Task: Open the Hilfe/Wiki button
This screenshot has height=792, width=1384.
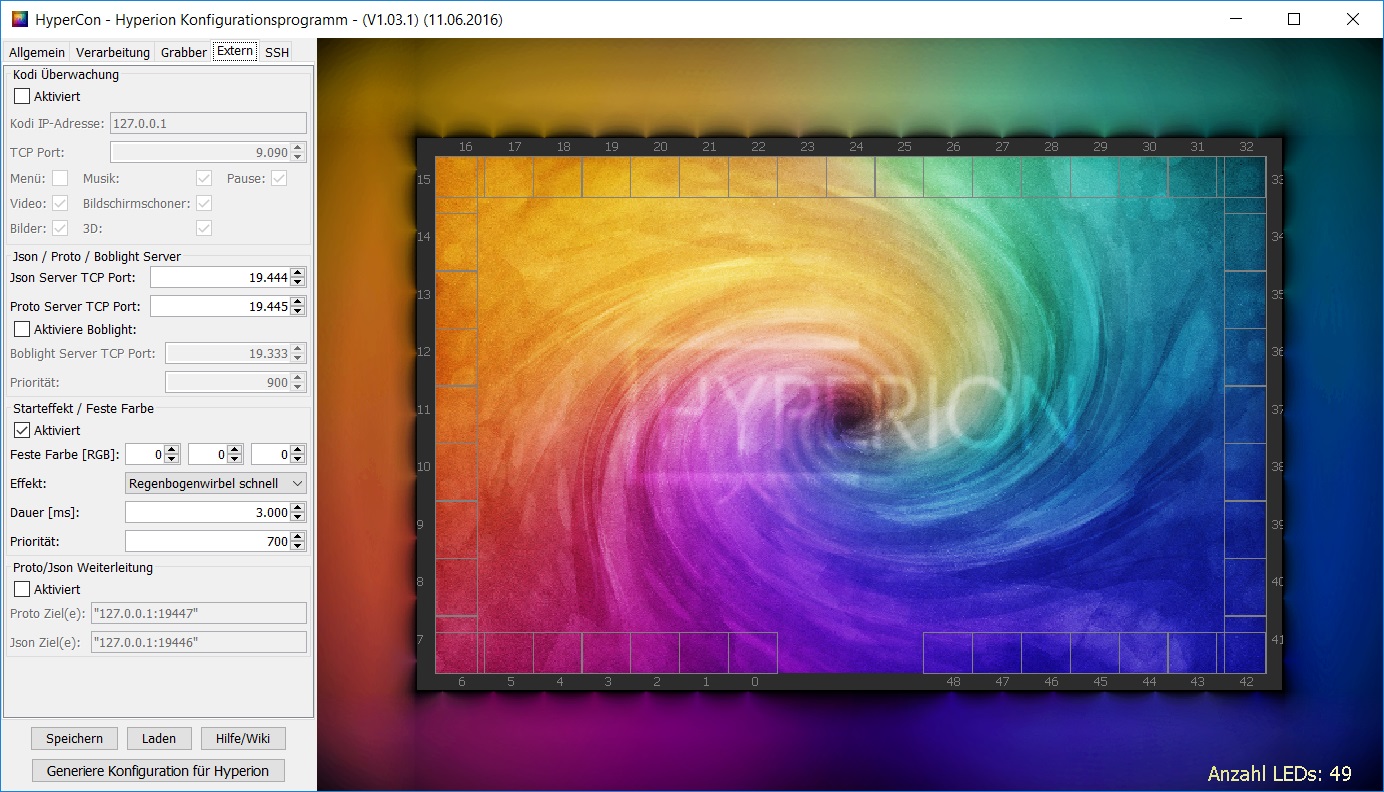Action: pyautogui.click(x=243, y=739)
